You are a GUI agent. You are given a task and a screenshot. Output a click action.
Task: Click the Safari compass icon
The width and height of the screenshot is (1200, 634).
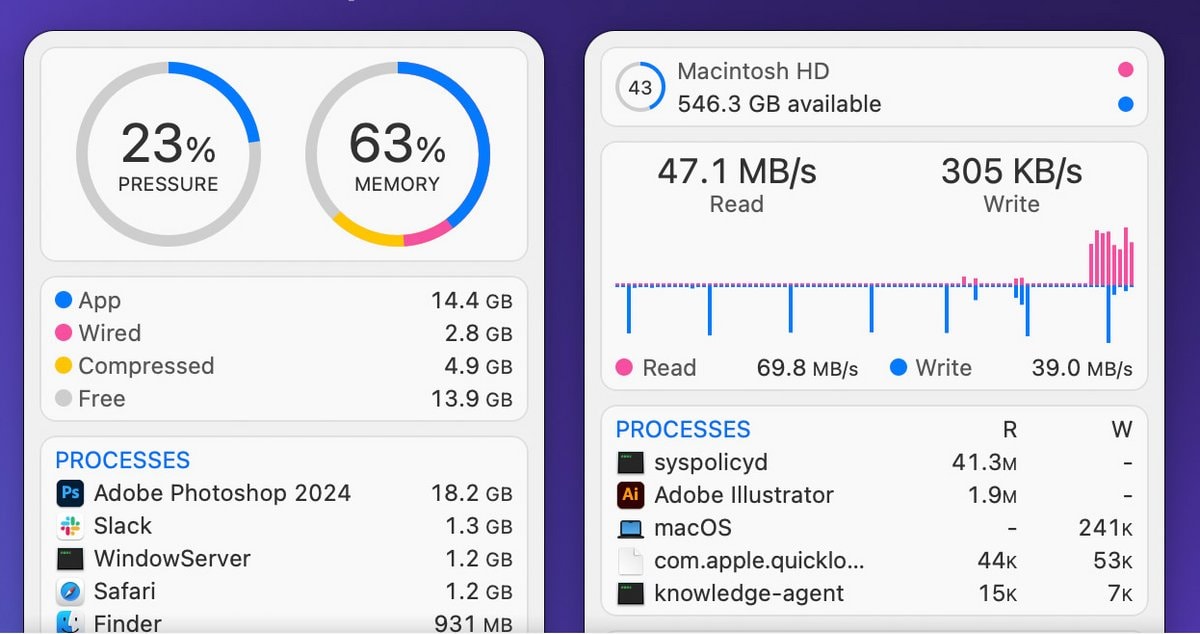(70, 592)
